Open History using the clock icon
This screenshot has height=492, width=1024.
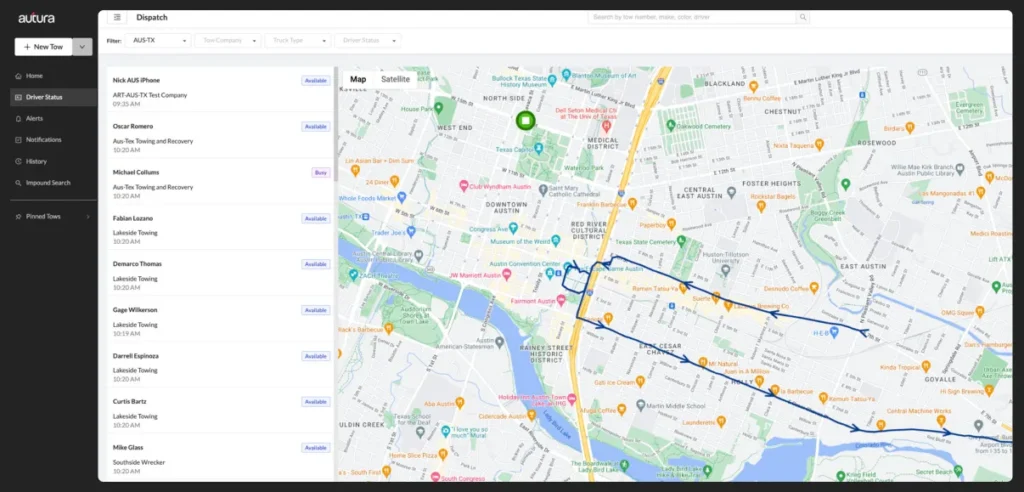(17, 161)
